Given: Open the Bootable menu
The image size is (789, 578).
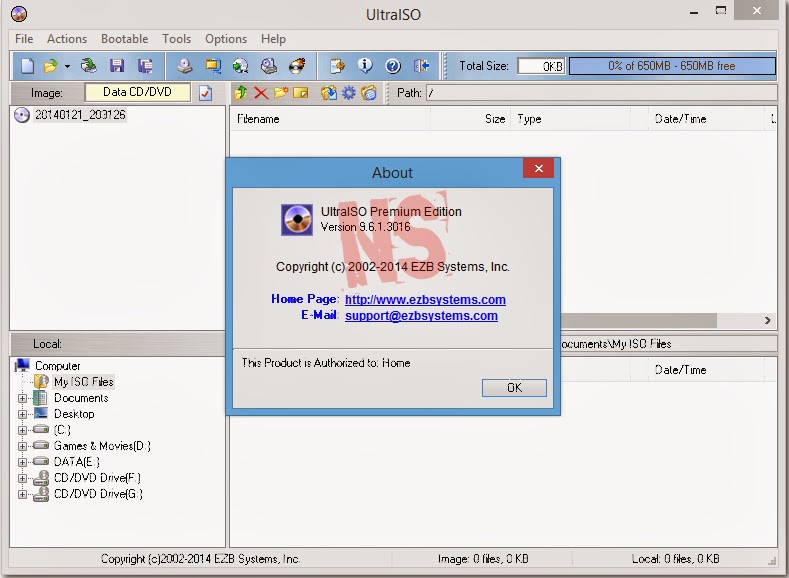Looking at the screenshot, I should tap(124, 39).
